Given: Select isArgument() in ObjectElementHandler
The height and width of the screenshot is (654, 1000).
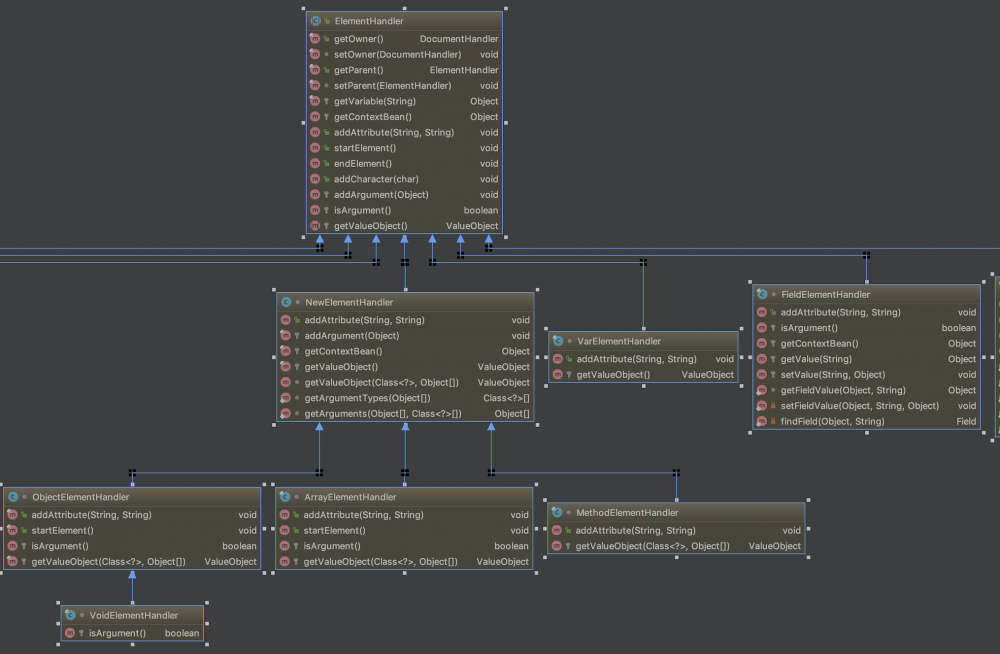Looking at the screenshot, I should (x=60, y=546).
